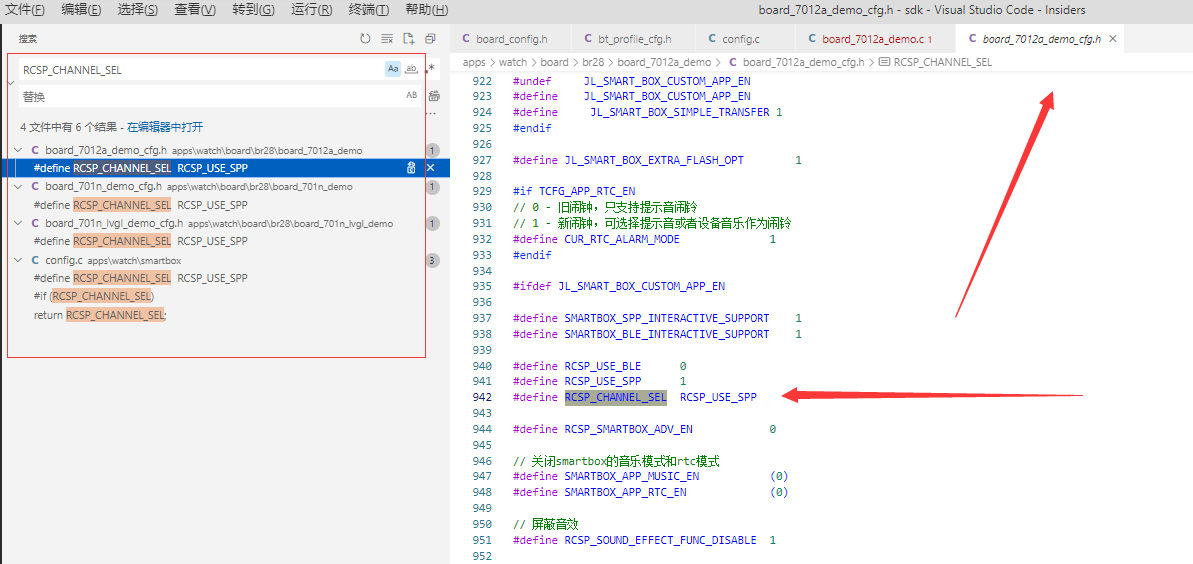Click RCSP_USE_BLE on line 940

click(603, 366)
